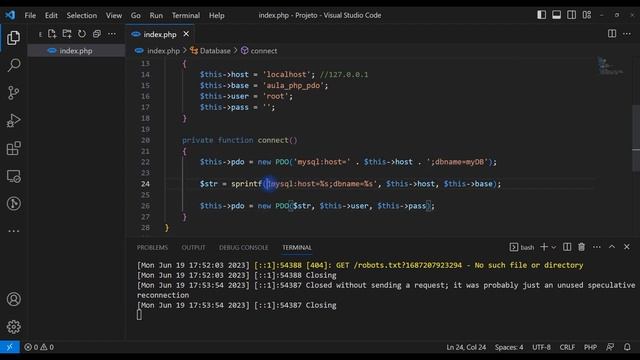Open errors and warnings count in status bar
Image resolution: width=640 pixels, height=360 pixels.
click(39, 347)
